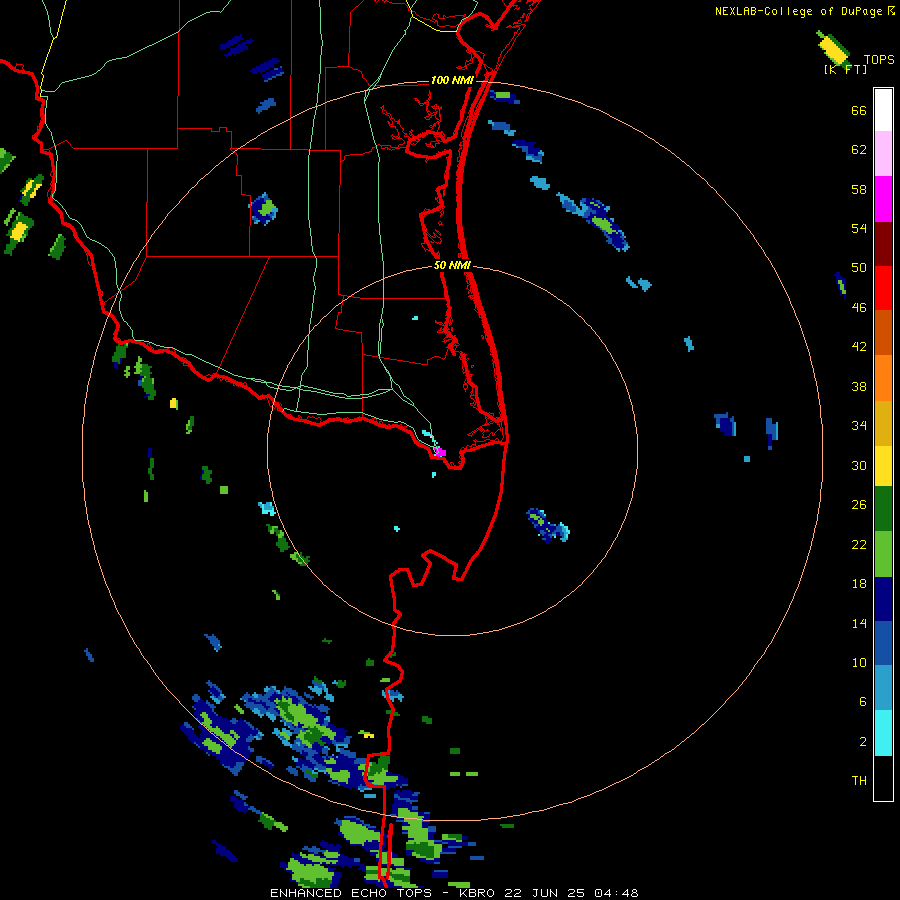Click the 46 value on the legend scale

click(859, 308)
